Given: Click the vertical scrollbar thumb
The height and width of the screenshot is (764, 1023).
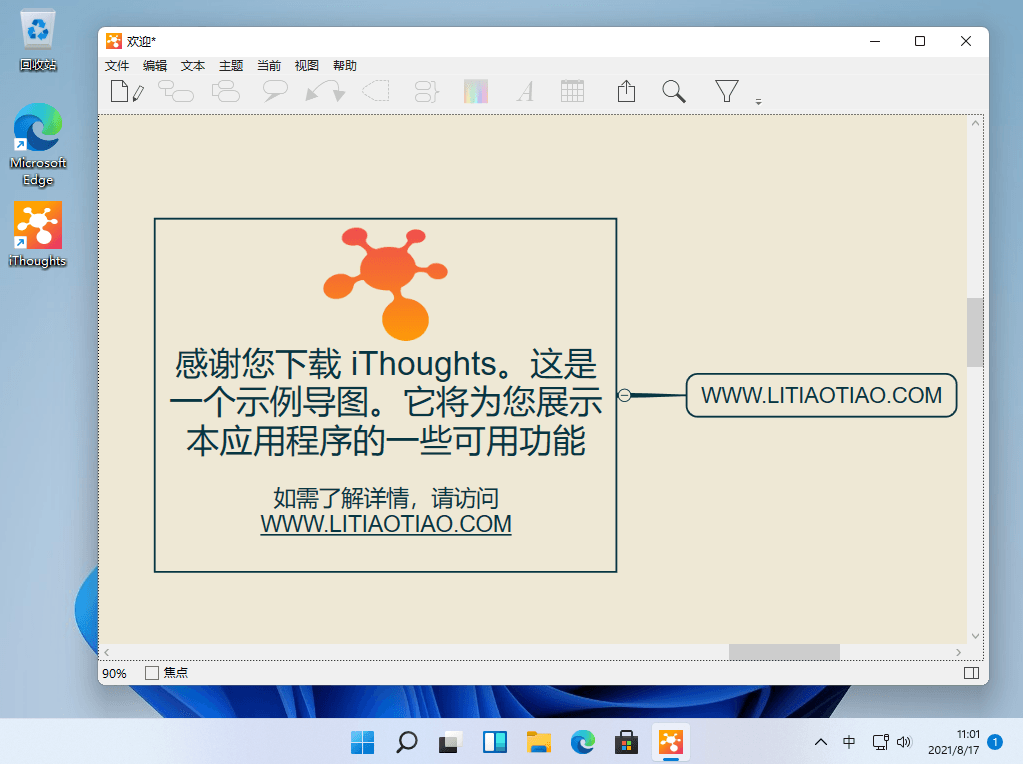Looking at the screenshot, I should (975, 333).
